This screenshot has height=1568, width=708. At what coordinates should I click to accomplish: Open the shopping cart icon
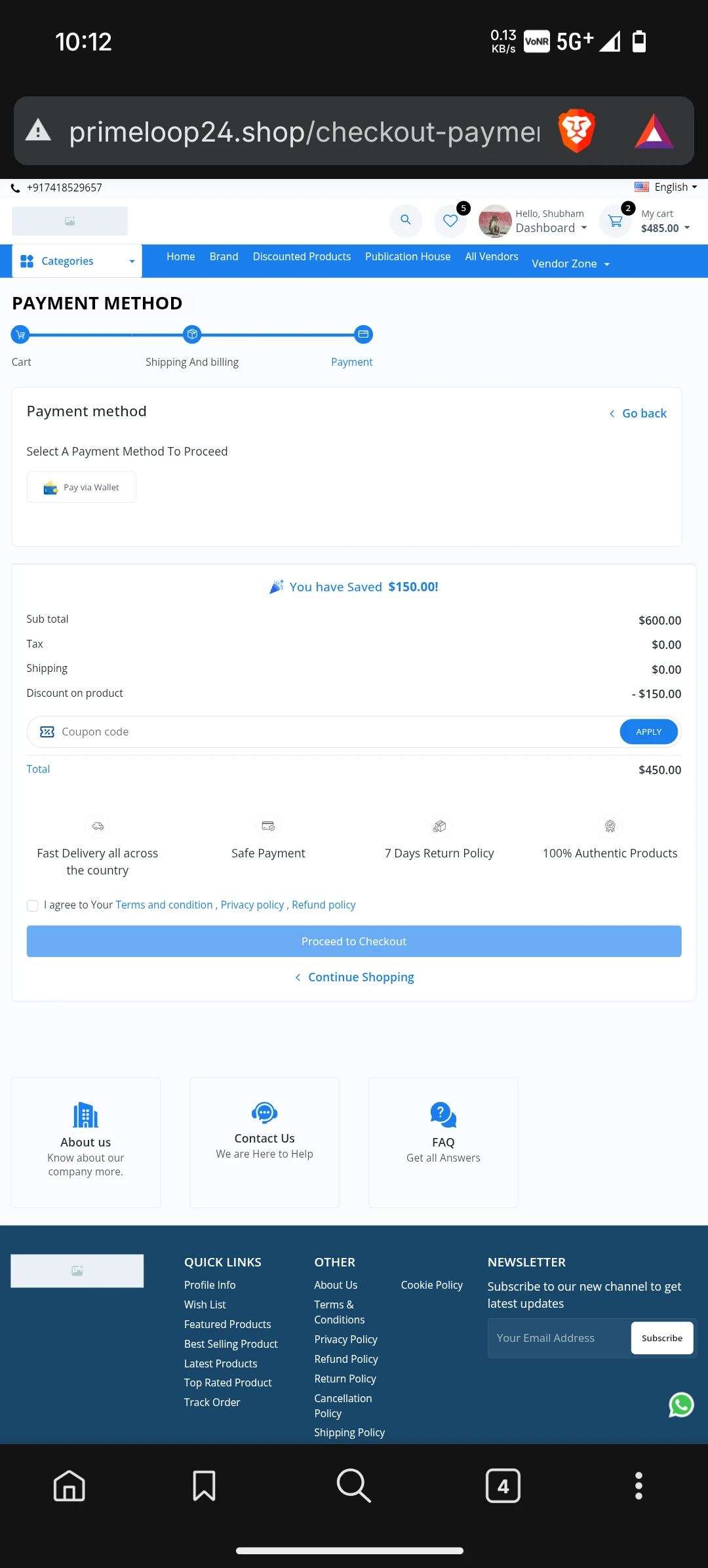point(615,221)
